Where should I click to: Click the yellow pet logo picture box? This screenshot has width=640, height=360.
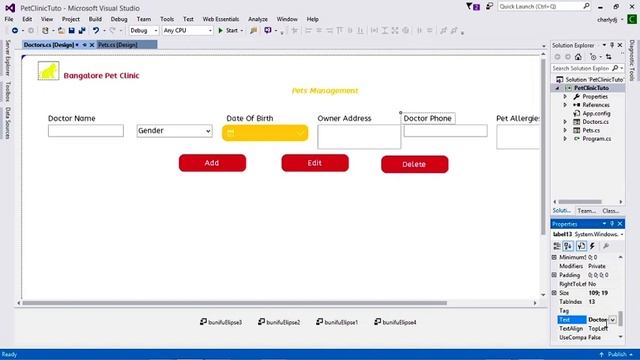[x=48, y=71]
